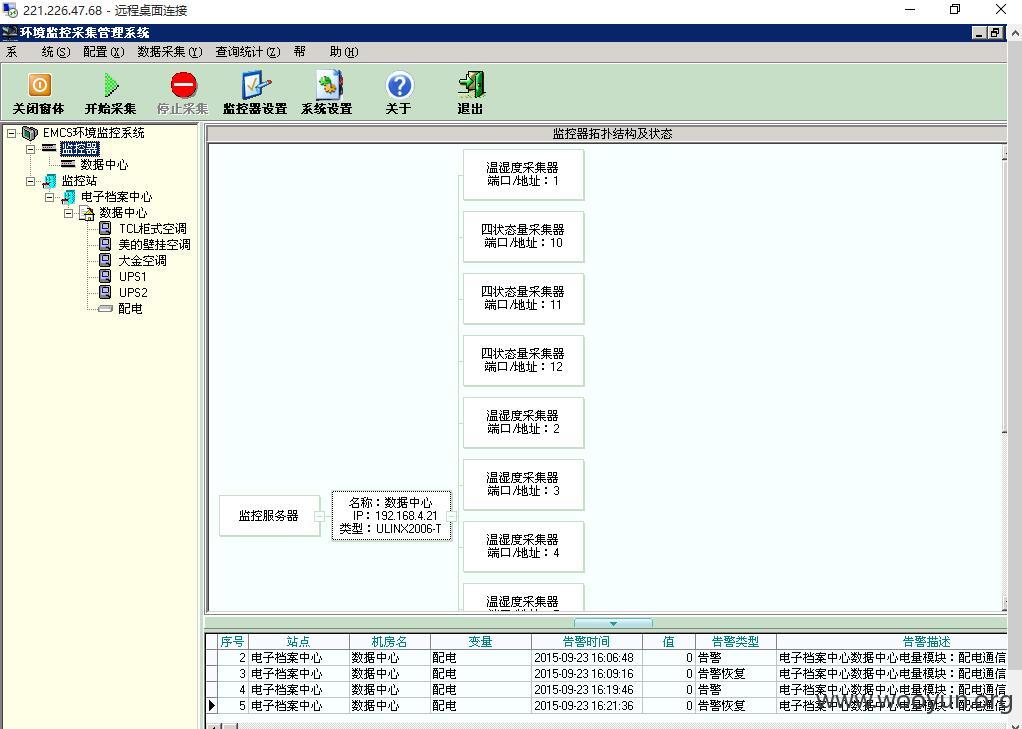Click the 电子档案中心 tree icon
Screen dimensions: 1022x729
coord(68,197)
